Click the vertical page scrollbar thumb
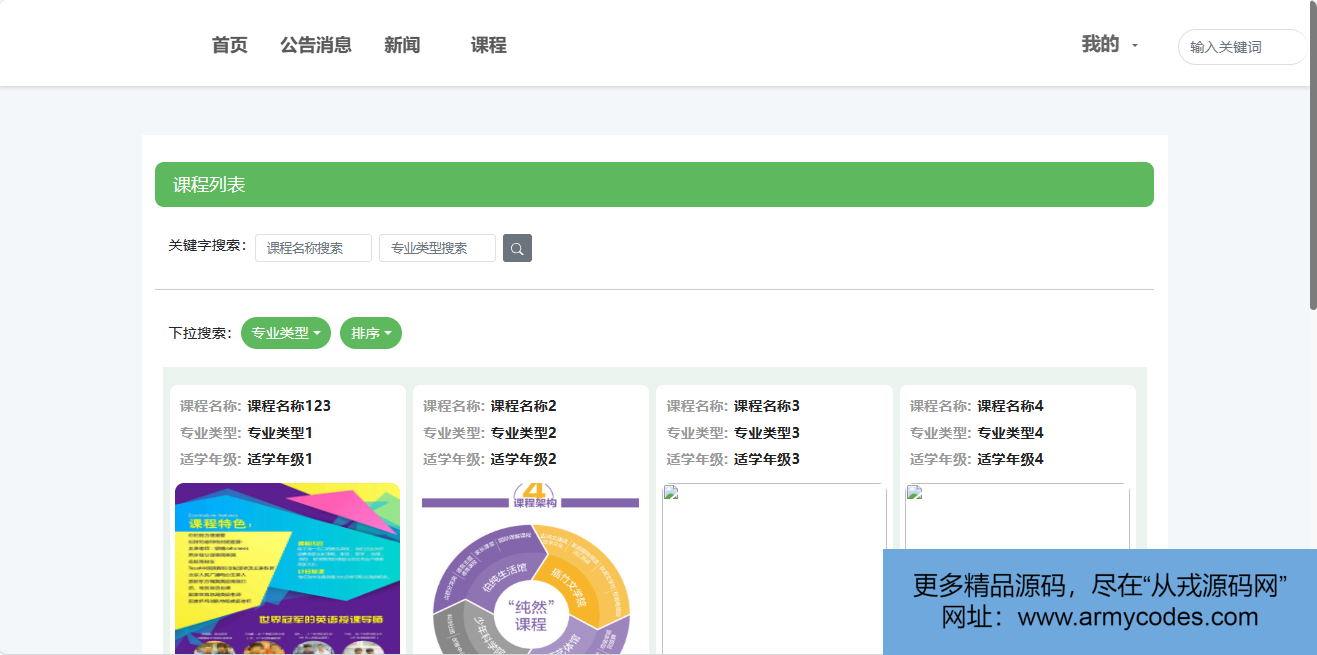The width and height of the screenshot is (1317, 655). click(1312, 155)
